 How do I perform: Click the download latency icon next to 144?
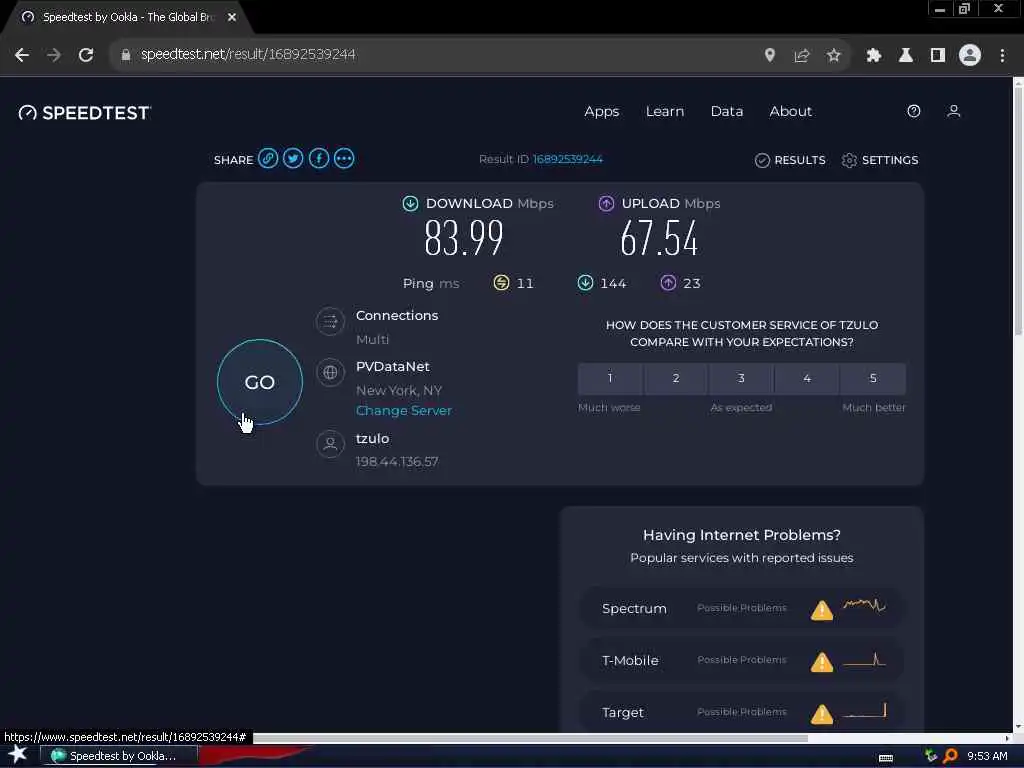click(x=585, y=283)
